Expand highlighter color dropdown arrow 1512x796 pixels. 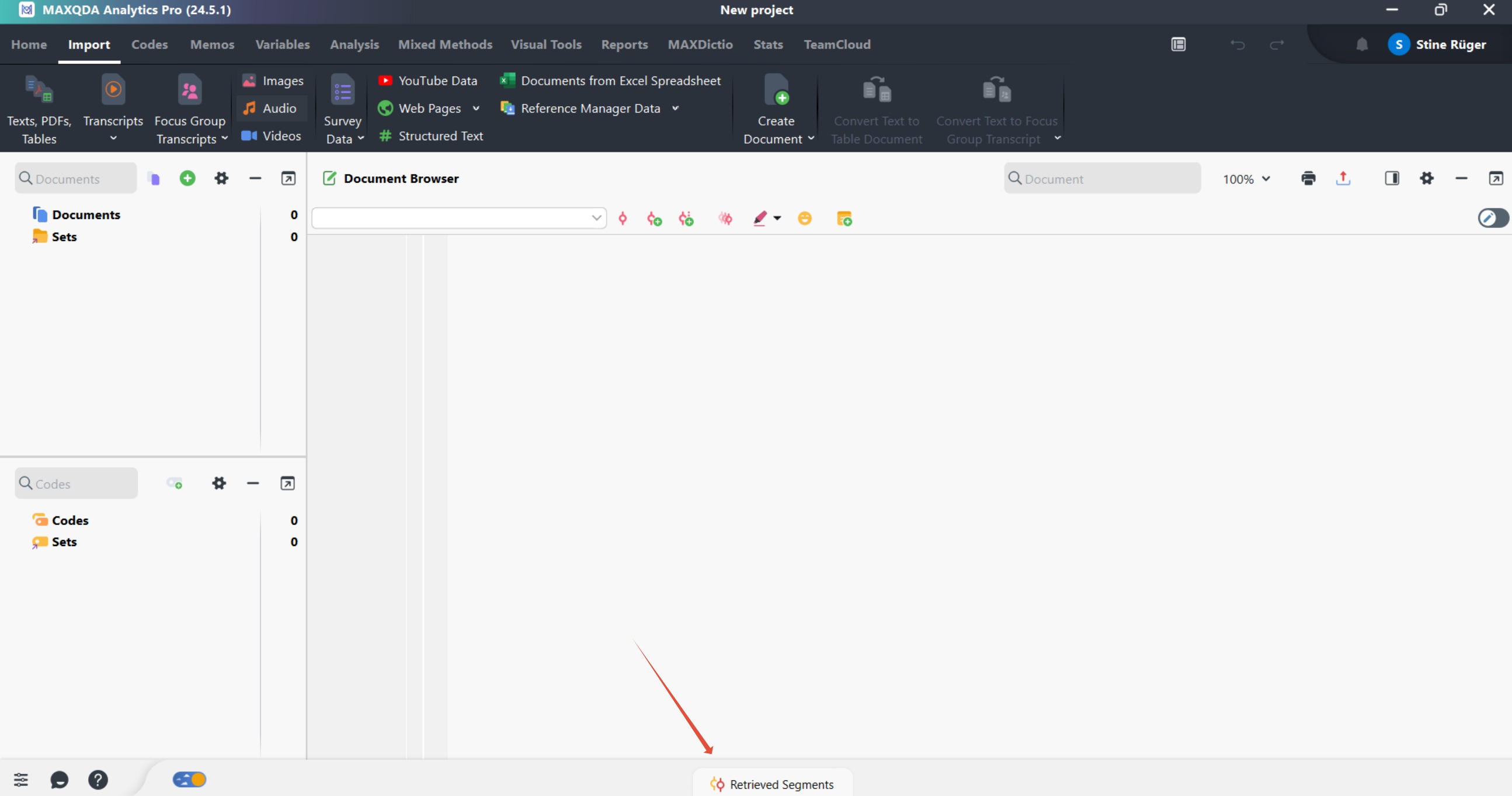point(777,218)
